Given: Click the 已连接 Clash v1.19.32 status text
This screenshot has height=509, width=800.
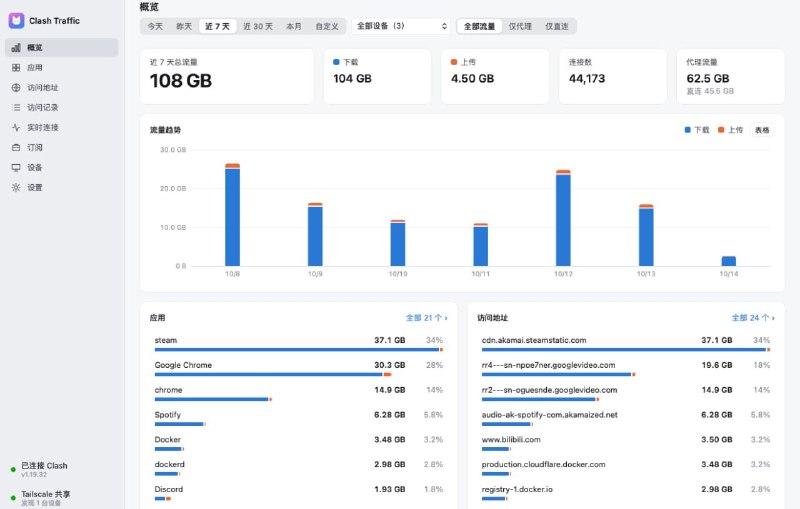Looking at the screenshot, I should coord(44,470).
